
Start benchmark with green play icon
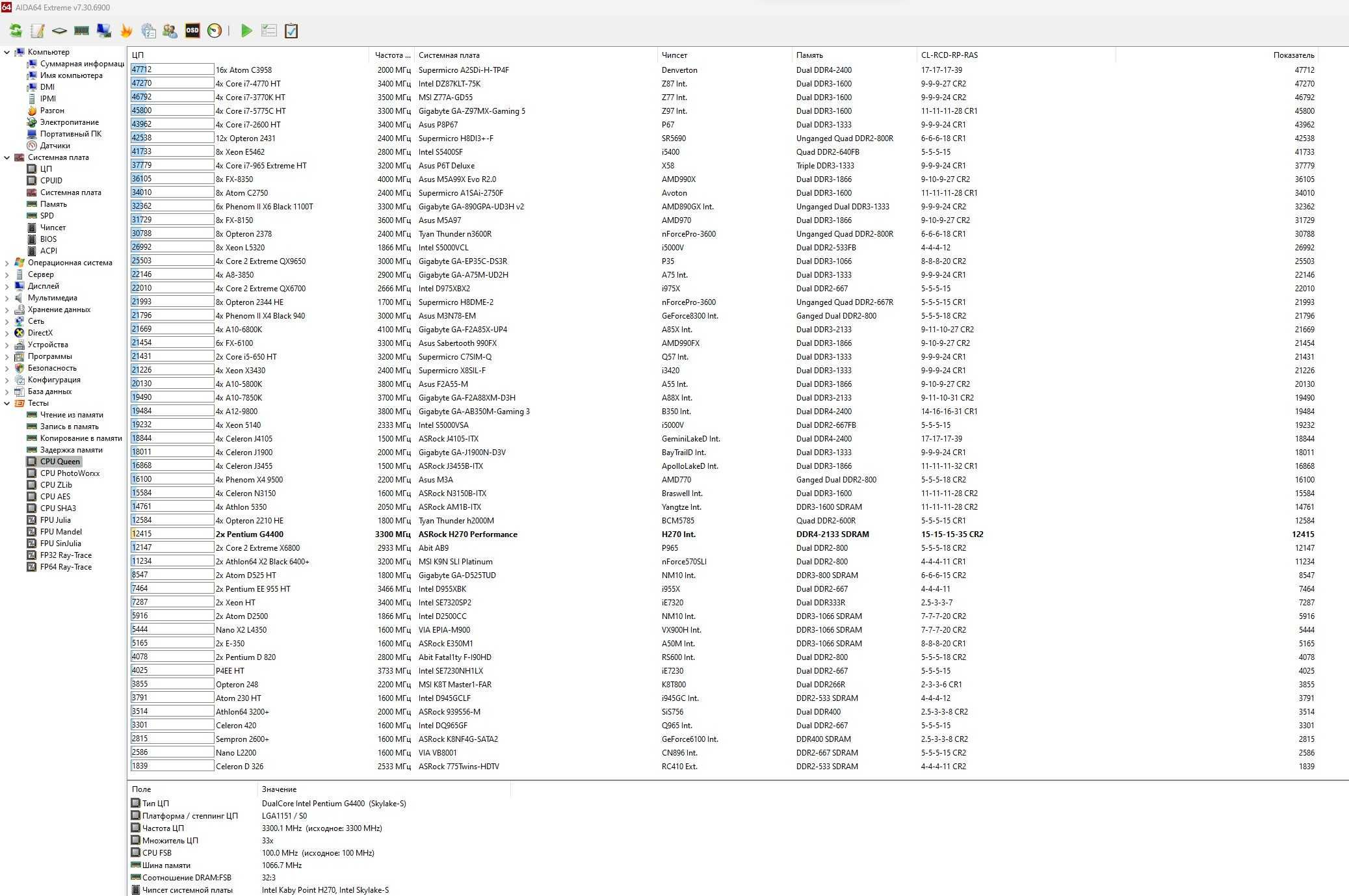pyautogui.click(x=246, y=31)
